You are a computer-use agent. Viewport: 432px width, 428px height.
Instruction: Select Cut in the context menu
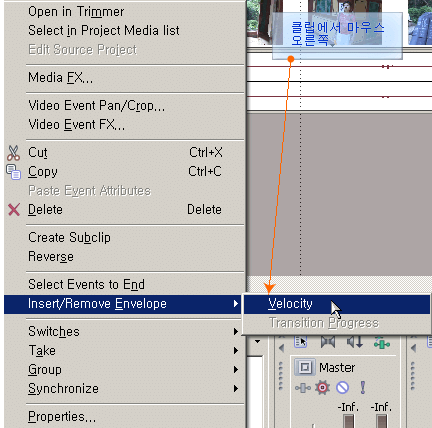(x=125, y=153)
